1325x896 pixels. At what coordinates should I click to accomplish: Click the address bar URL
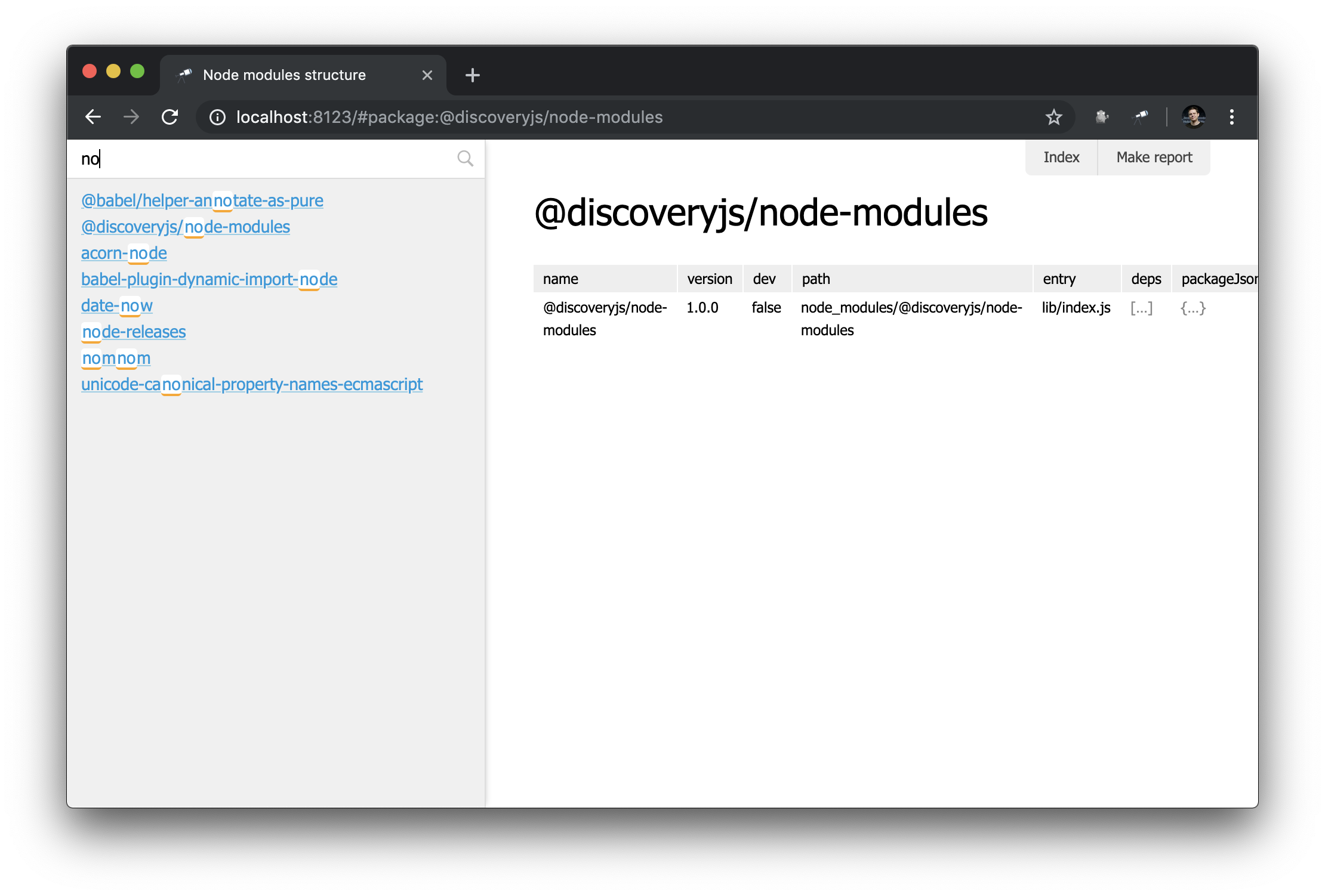[x=449, y=117]
